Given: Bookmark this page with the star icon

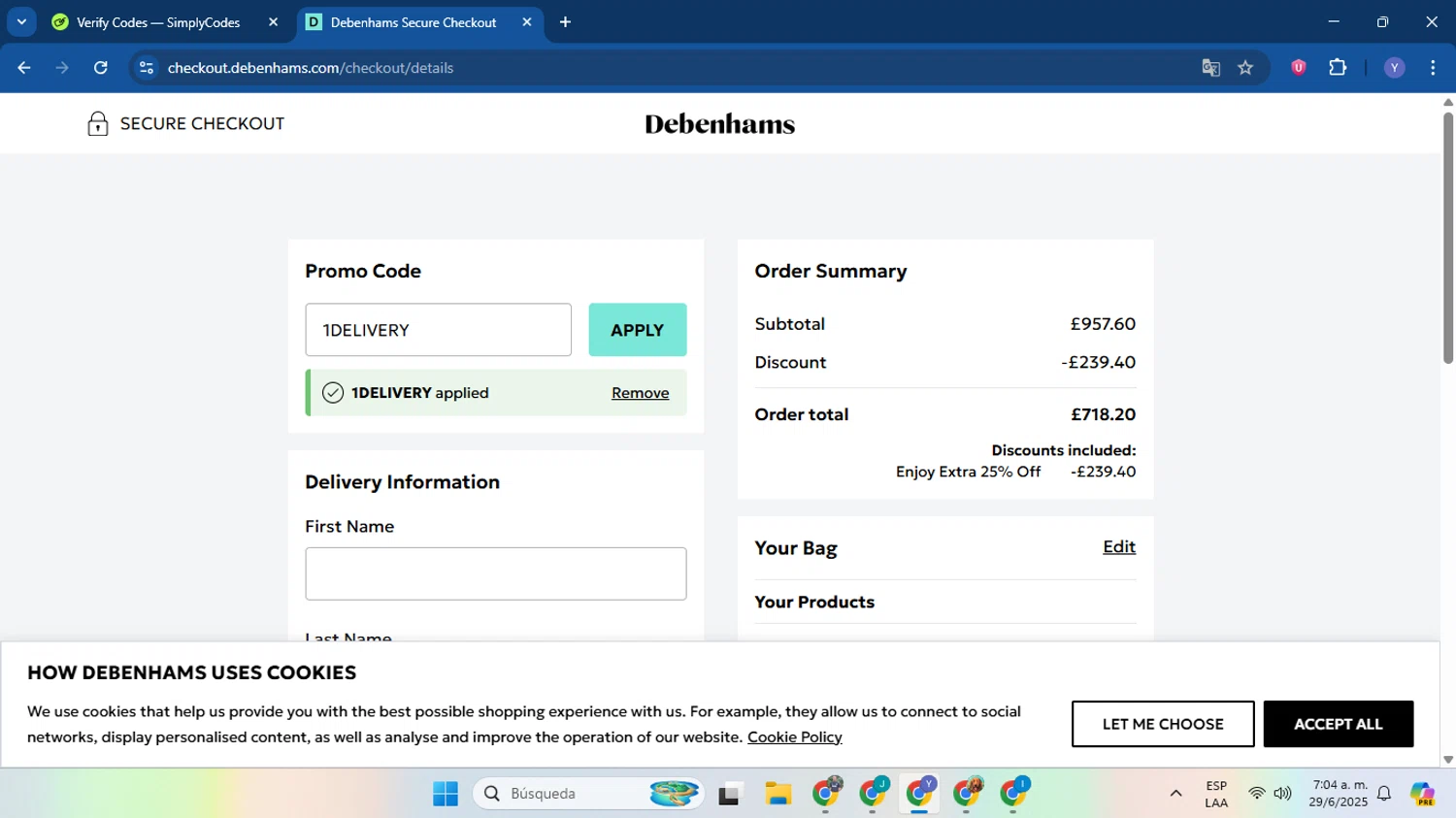Looking at the screenshot, I should tap(1245, 68).
